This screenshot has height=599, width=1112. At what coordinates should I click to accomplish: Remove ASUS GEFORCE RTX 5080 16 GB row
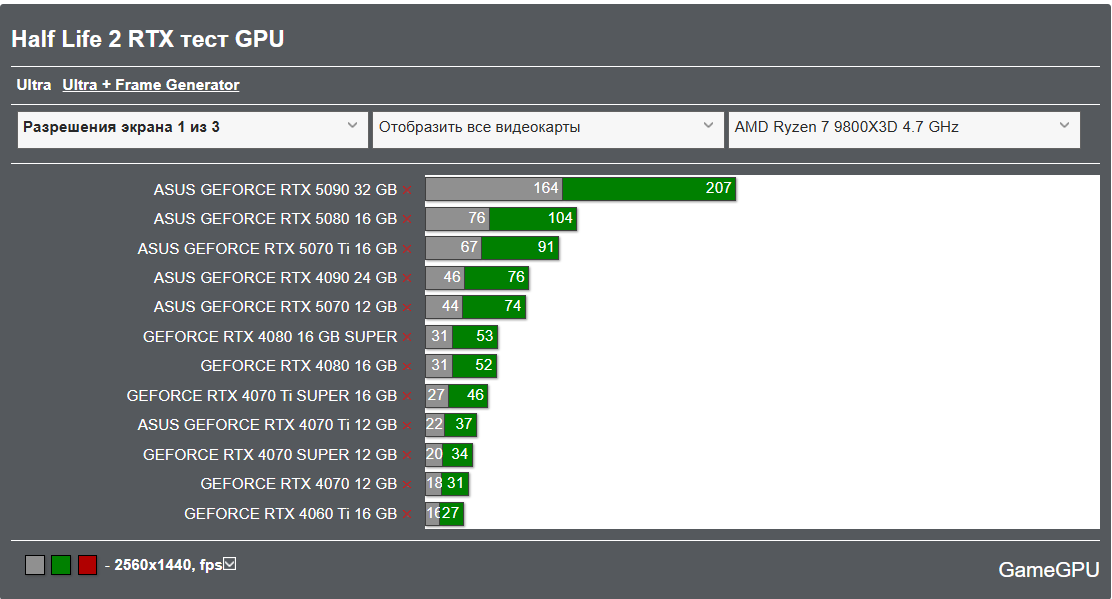(x=407, y=220)
